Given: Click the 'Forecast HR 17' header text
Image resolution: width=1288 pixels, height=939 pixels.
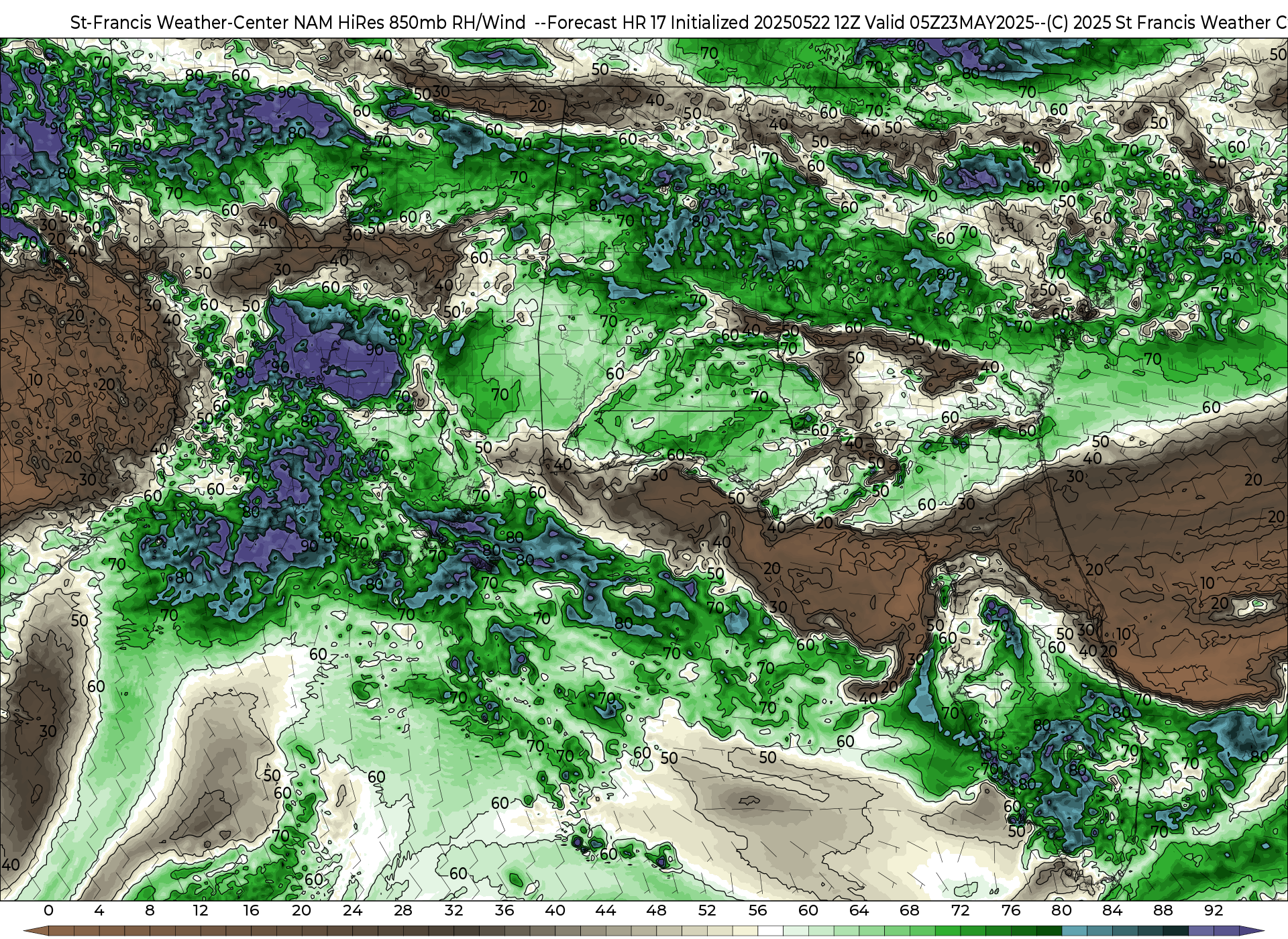Looking at the screenshot, I should pyautogui.click(x=607, y=22).
